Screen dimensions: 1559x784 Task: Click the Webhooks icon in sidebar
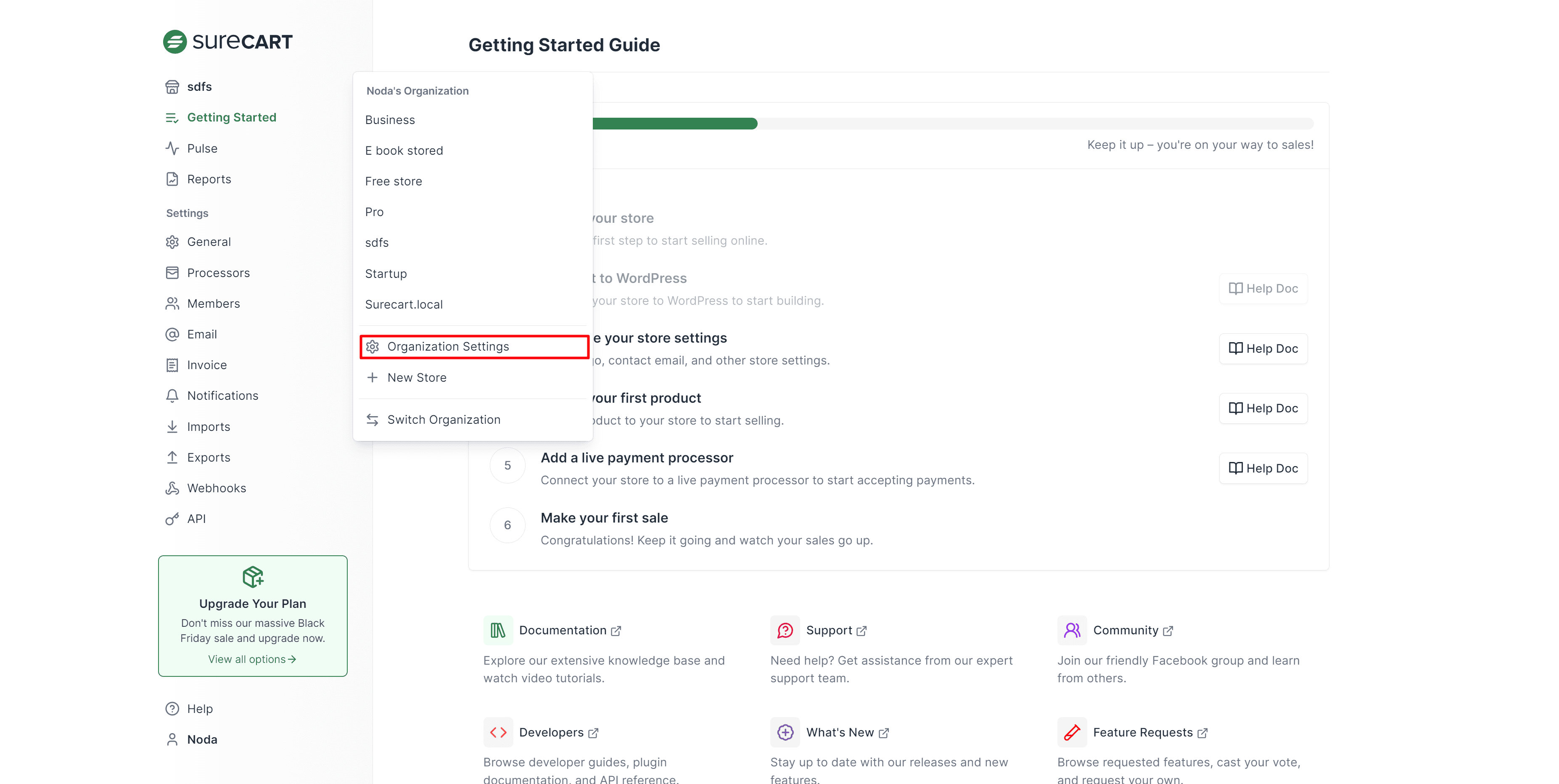pos(172,488)
